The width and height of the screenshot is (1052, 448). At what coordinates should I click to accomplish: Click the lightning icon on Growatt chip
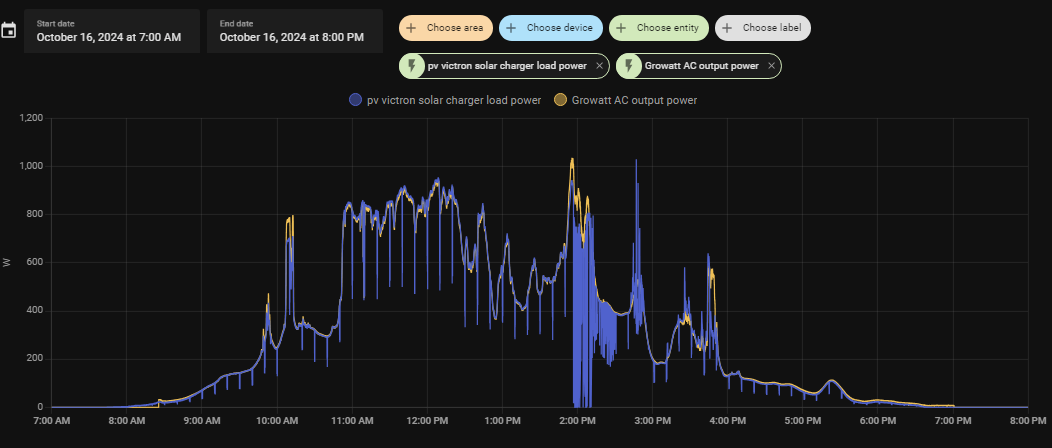[x=629, y=66]
